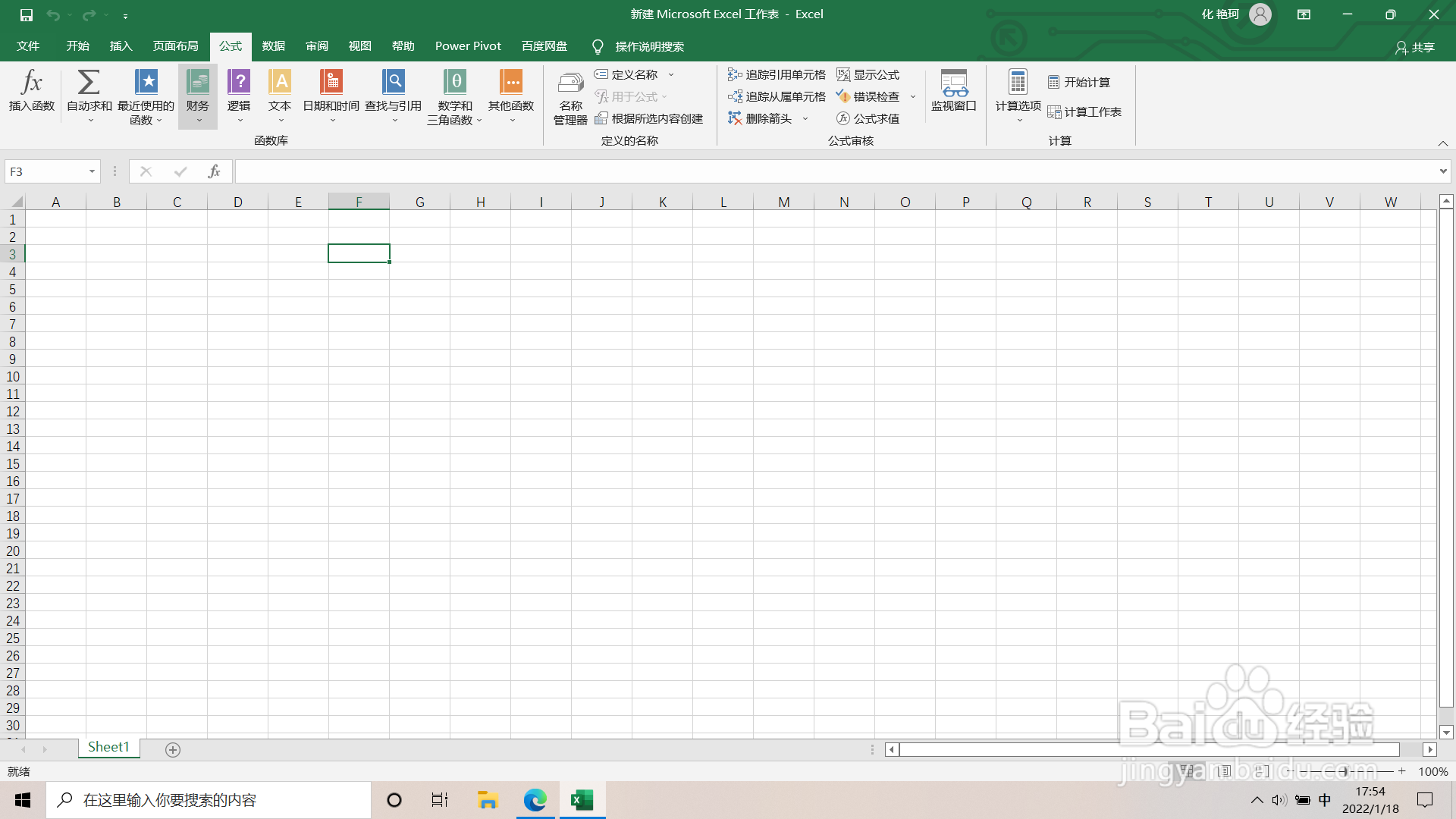Image resolution: width=1456 pixels, height=819 pixels.
Task: Open the Name Manager (名称管理器)
Action: (570, 96)
